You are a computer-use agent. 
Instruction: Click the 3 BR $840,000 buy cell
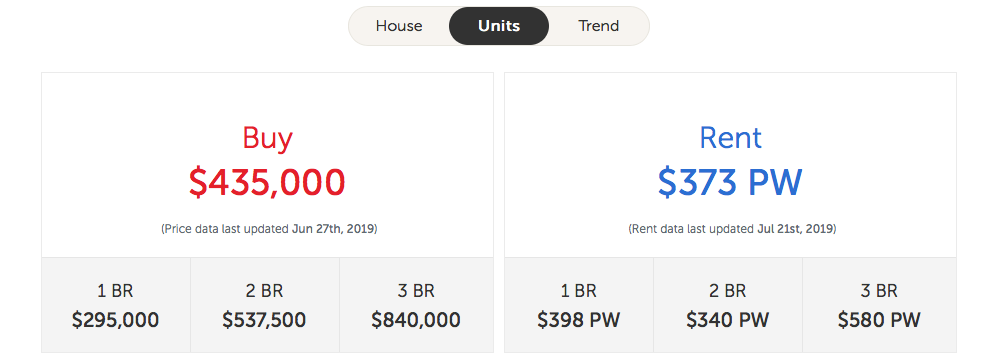pyautogui.click(x=416, y=305)
